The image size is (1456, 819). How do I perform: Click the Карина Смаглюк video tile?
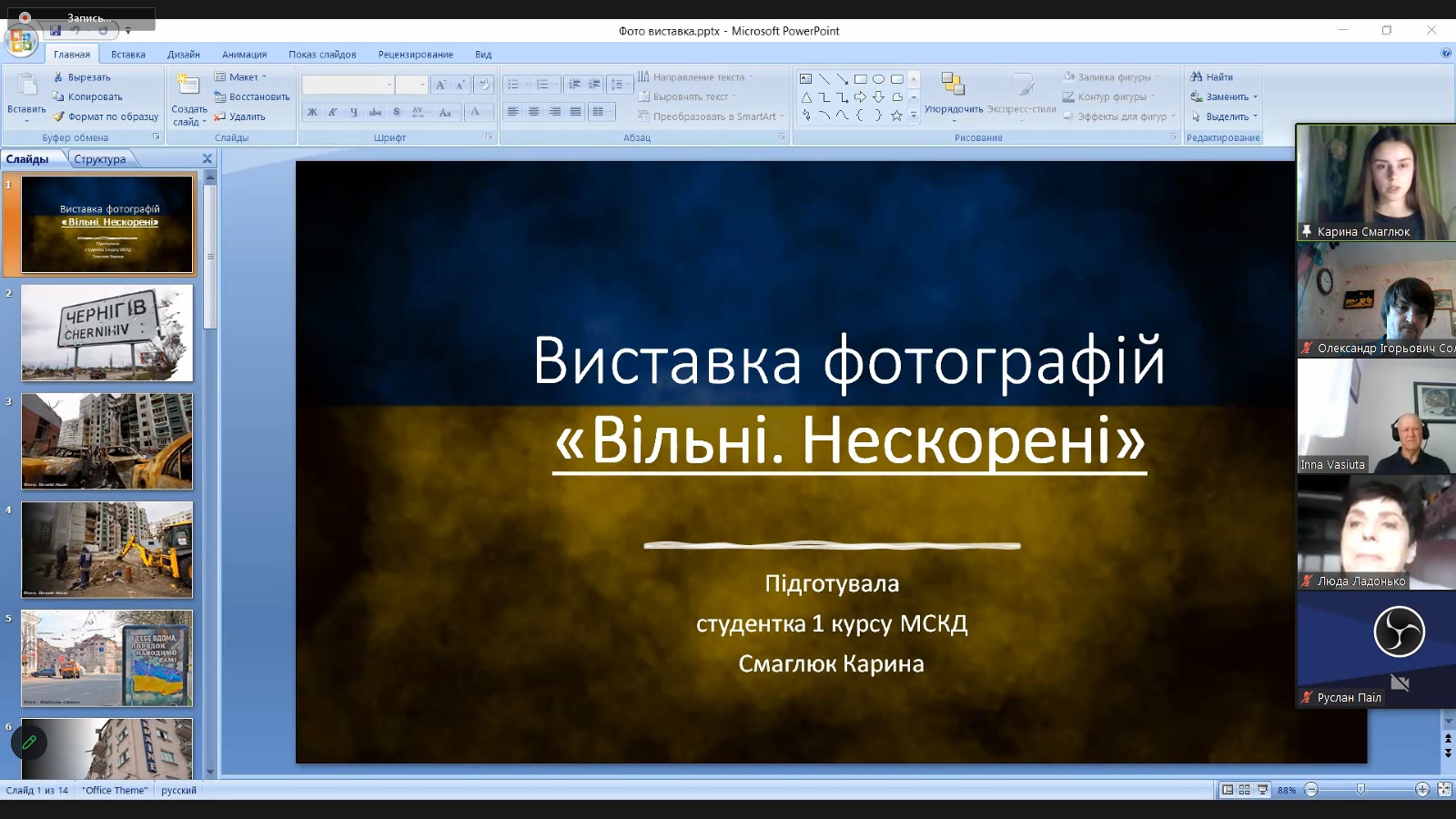[x=1375, y=182]
